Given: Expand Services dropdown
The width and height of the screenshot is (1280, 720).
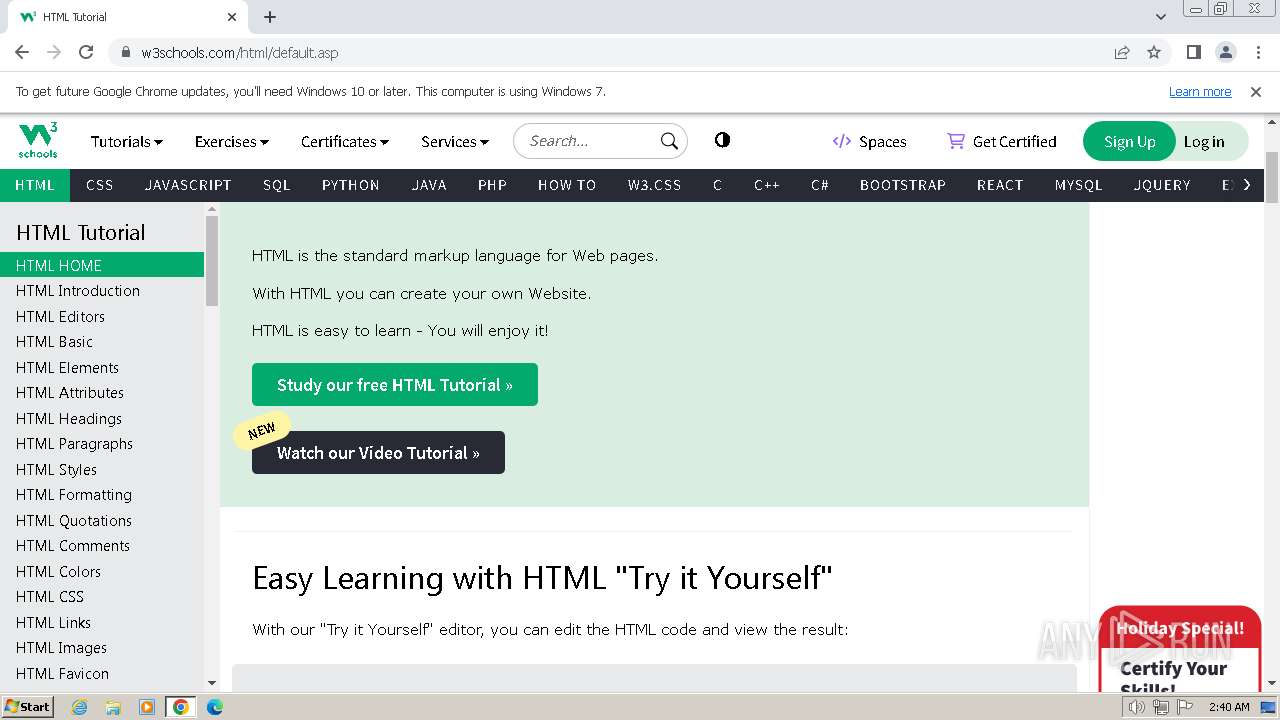Looking at the screenshot, I should [x=455, y=141].
